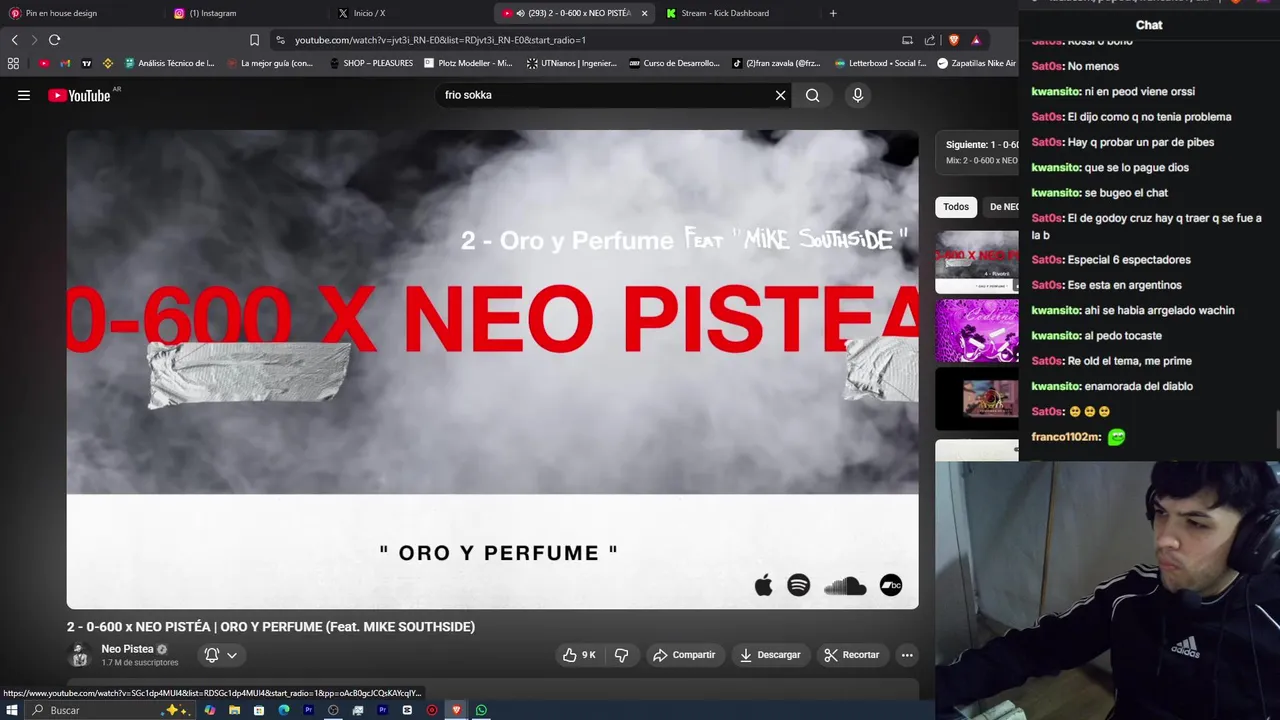Switch to the "Pin en house design" tab
Image resolution: width=1280 pixels, height=720 pixels.
point(80,13)
